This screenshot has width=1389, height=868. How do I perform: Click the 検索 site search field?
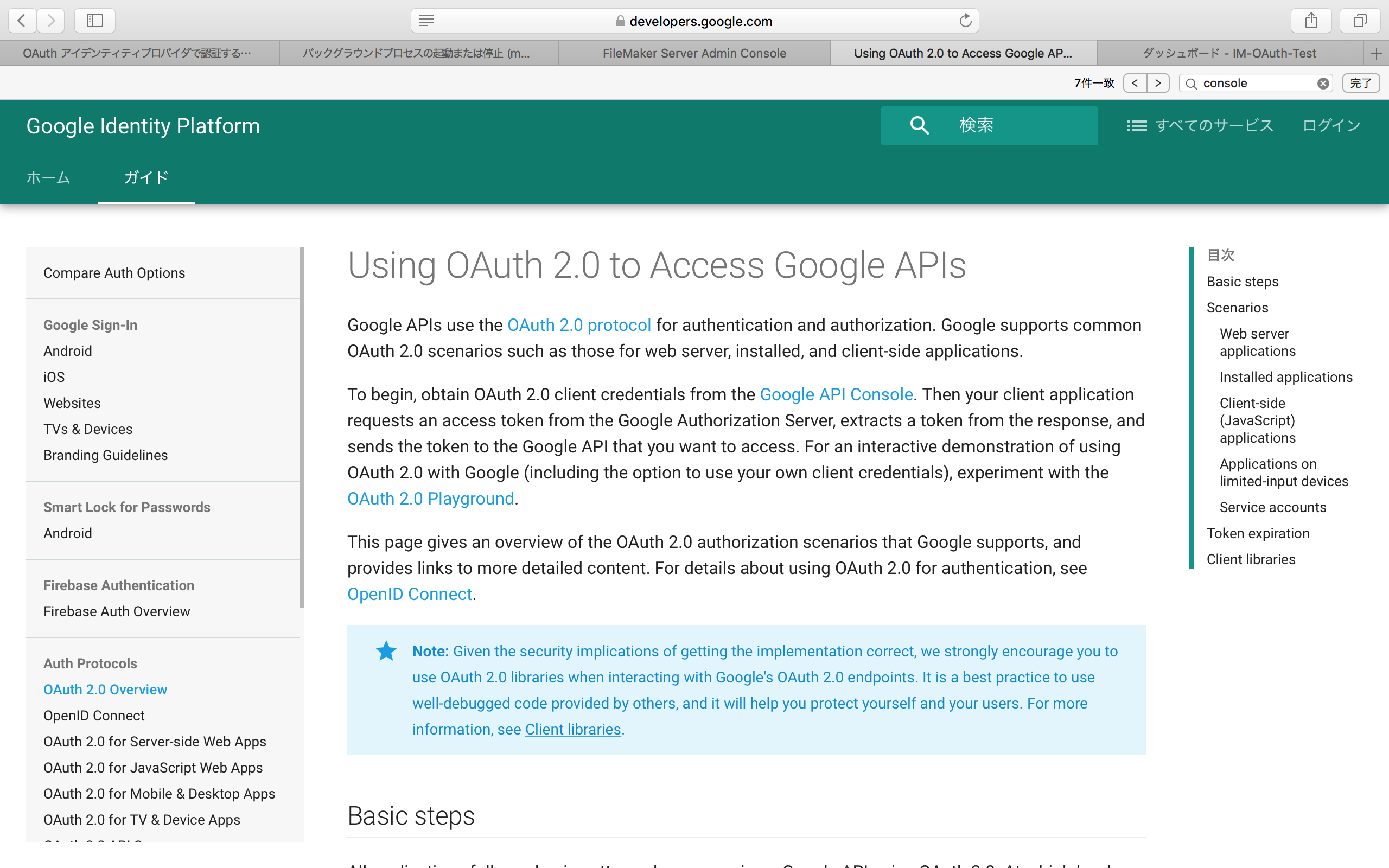coord(989,125)
